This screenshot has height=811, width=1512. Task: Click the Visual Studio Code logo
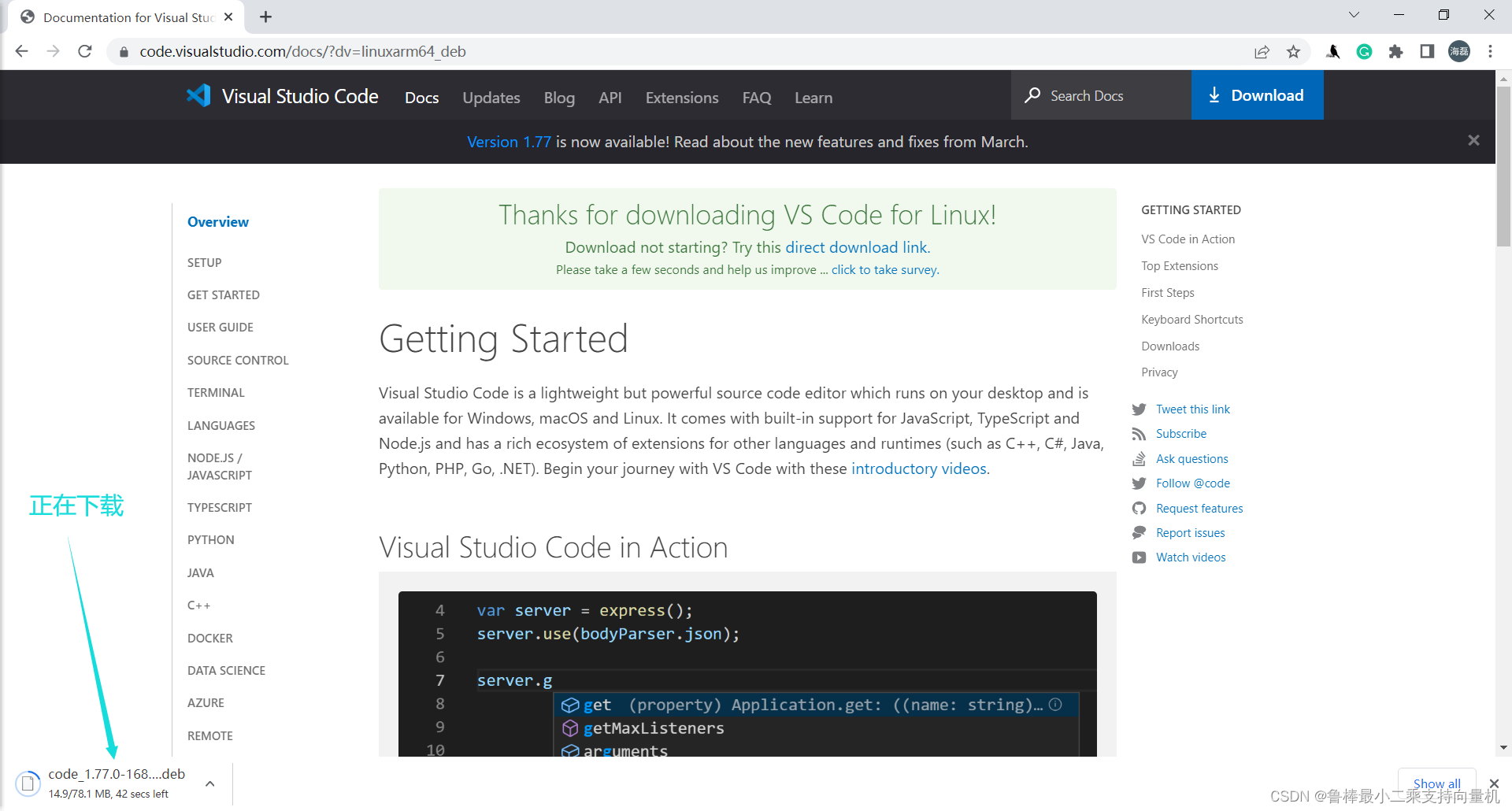click(x=198, y=95)
